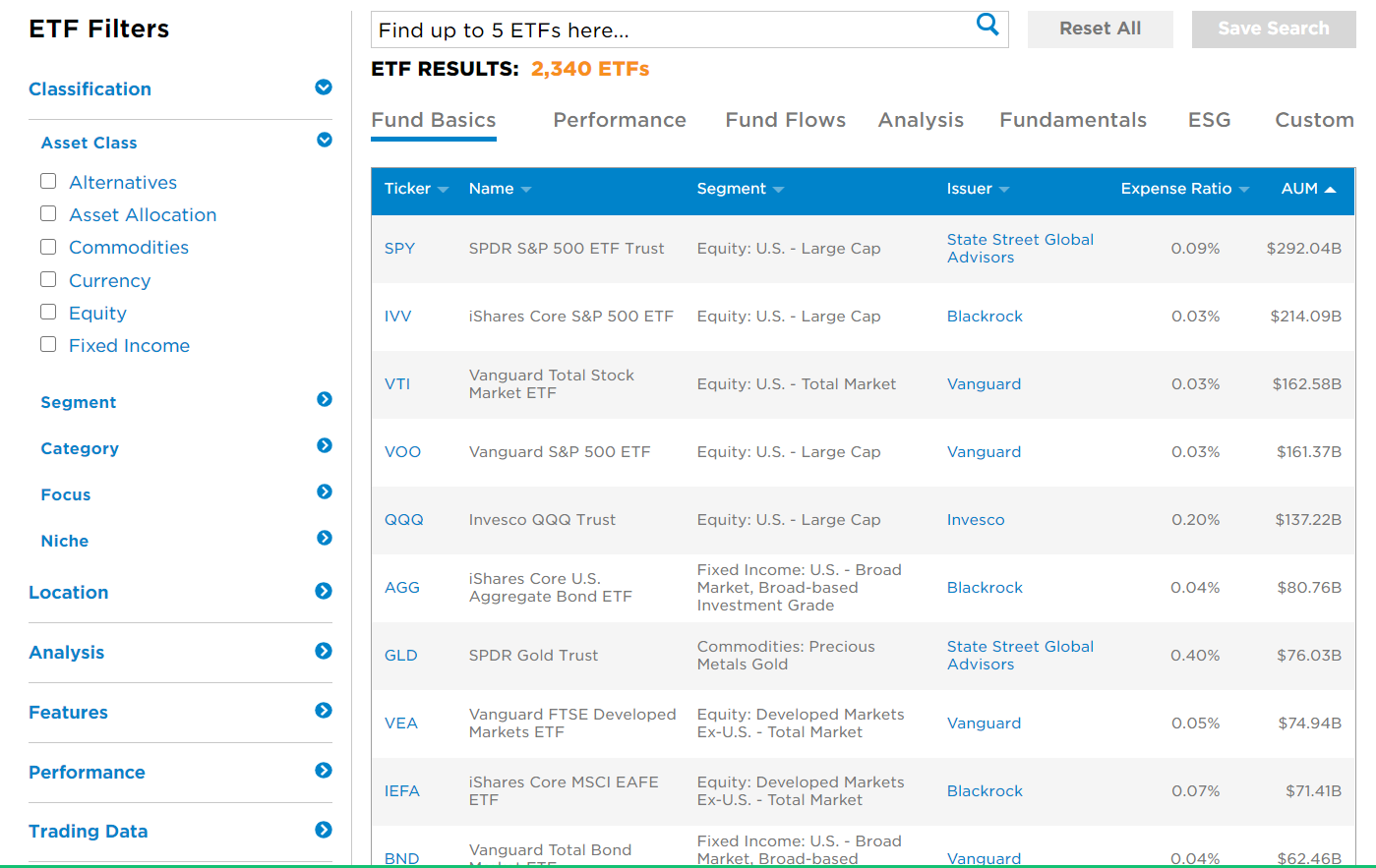Viewport: 1376px width, 868px height.
Task: Open the Issuer column sort arrow
Action: (1004, 189)
